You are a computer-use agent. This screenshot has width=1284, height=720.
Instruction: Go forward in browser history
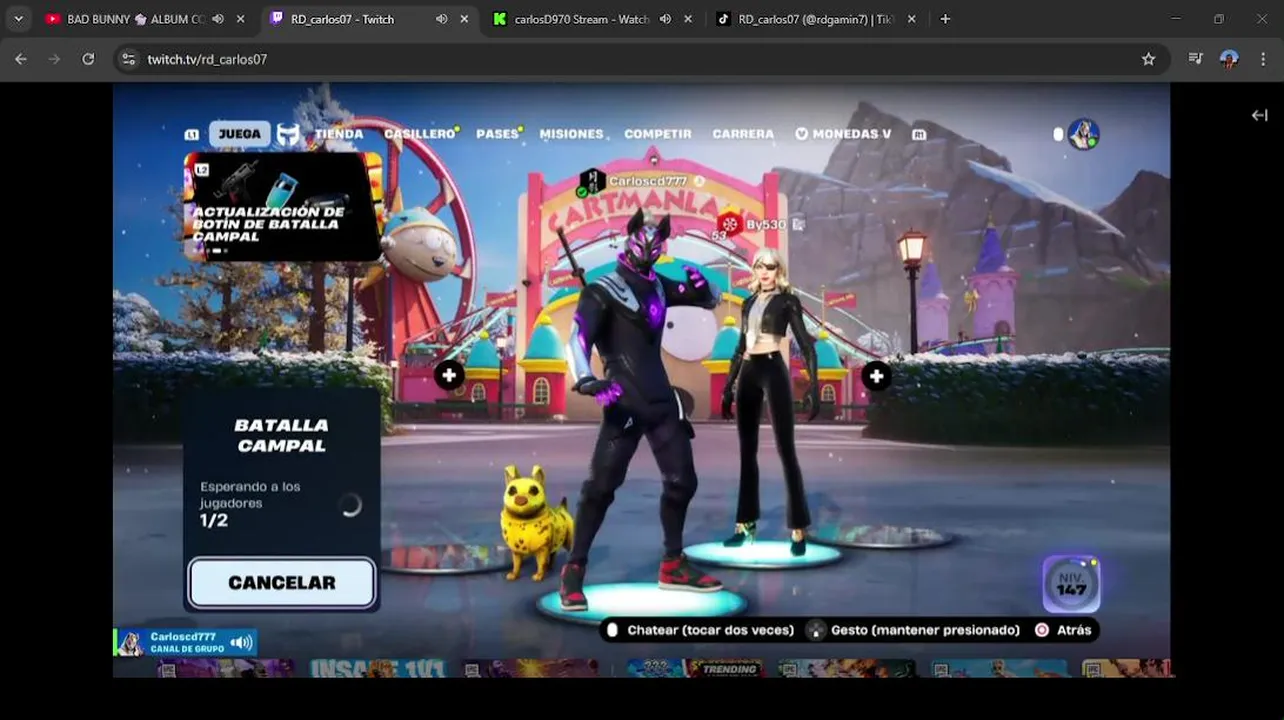[x=54, y=59]
